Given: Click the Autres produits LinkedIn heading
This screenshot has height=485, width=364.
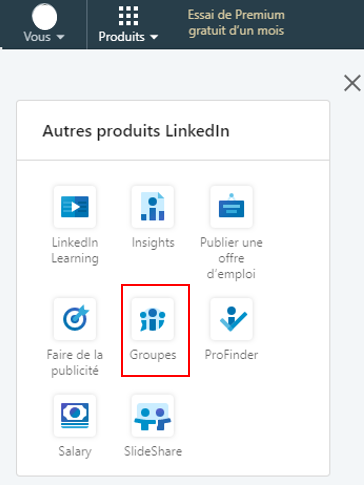Looking at the screenshot, I should (x=136, y=131).
